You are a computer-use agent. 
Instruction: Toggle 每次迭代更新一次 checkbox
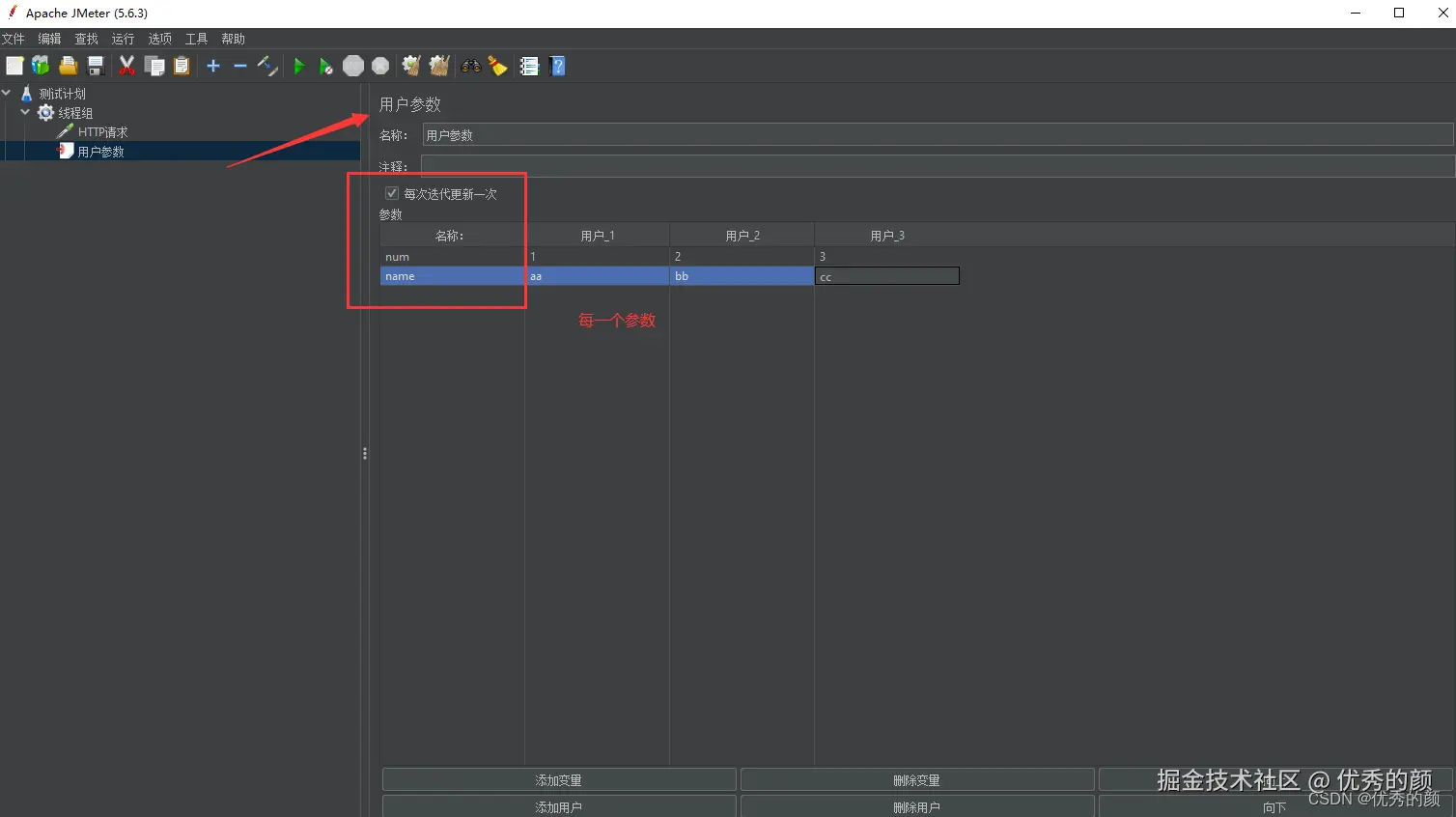pos(392,193)
